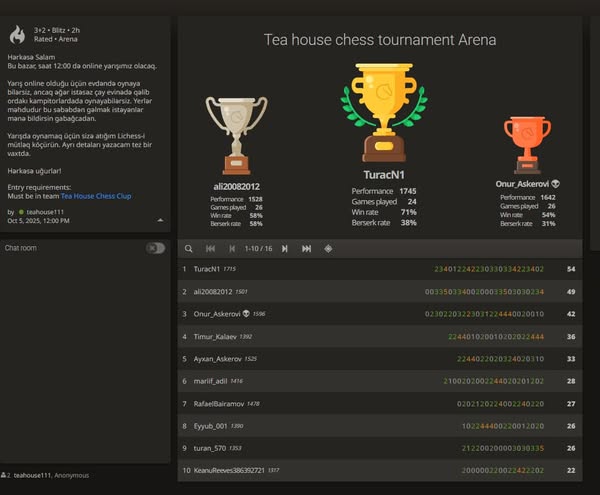Click the 1-10 / 16 page indicator
The image size is (600, 495).
click(258, 249)
